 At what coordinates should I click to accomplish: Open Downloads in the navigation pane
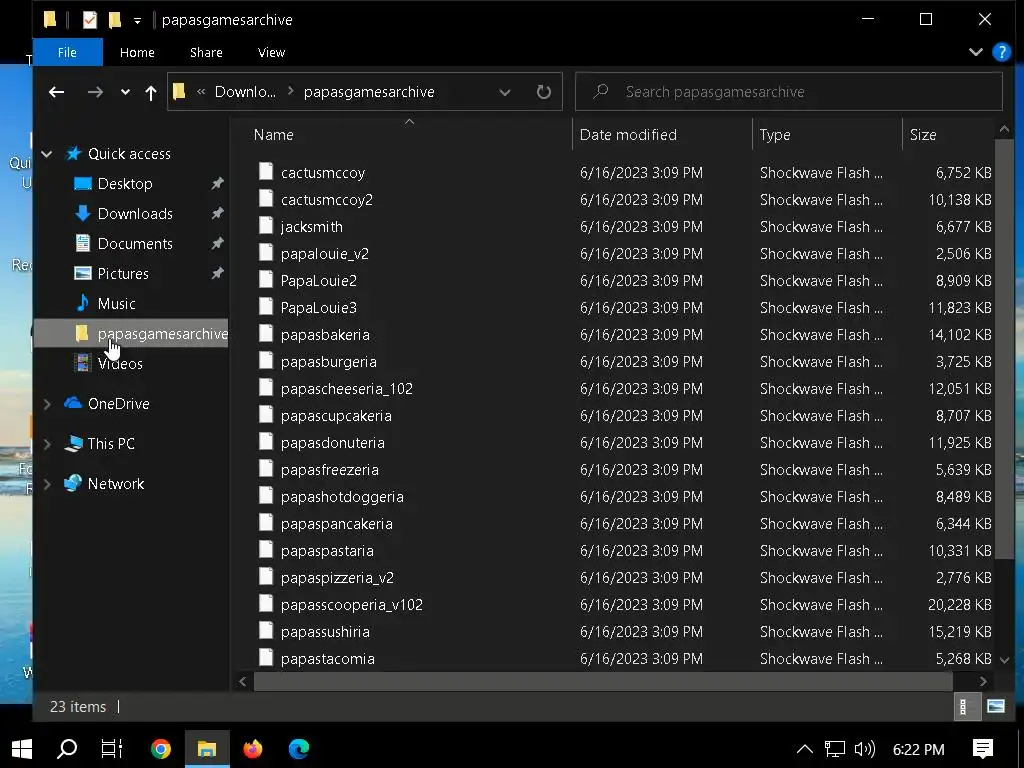coord(135,214)
